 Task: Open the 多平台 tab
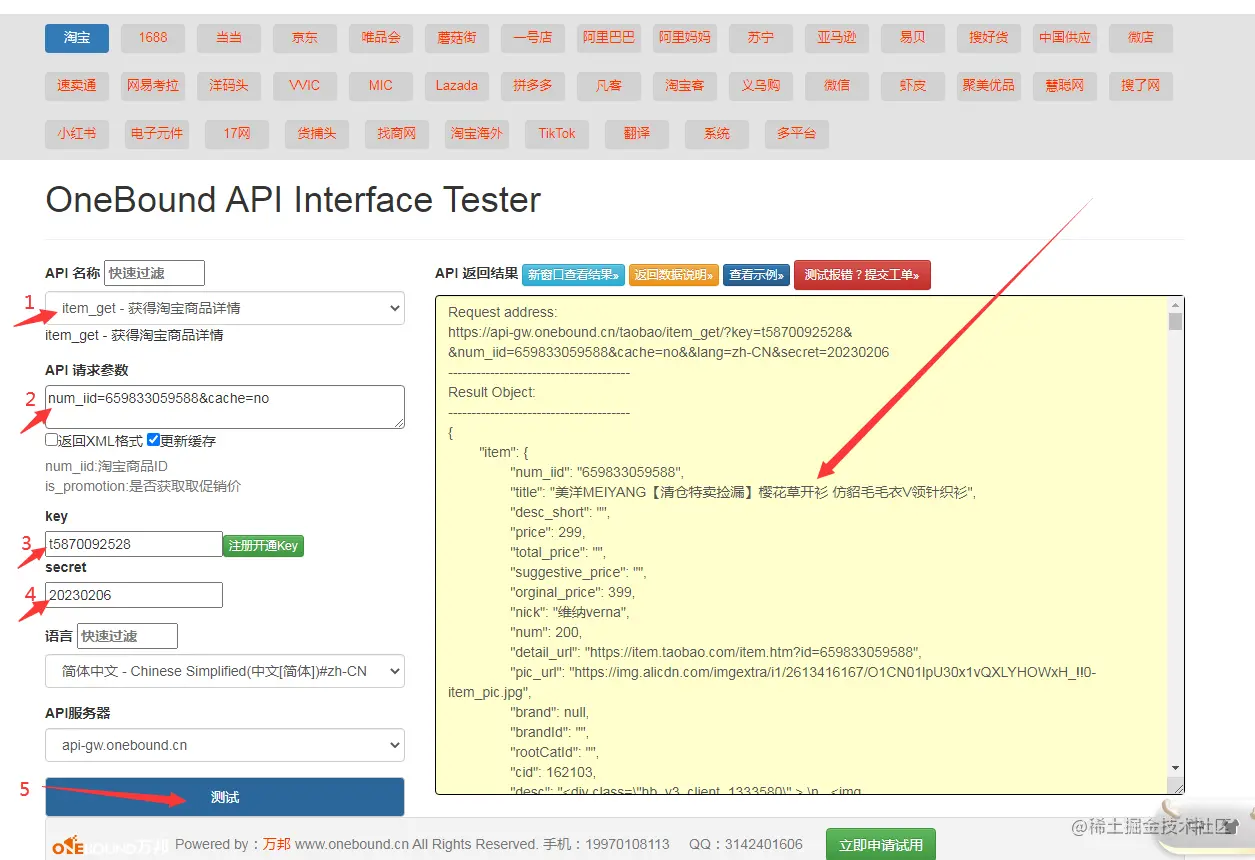tap(797, 134)
